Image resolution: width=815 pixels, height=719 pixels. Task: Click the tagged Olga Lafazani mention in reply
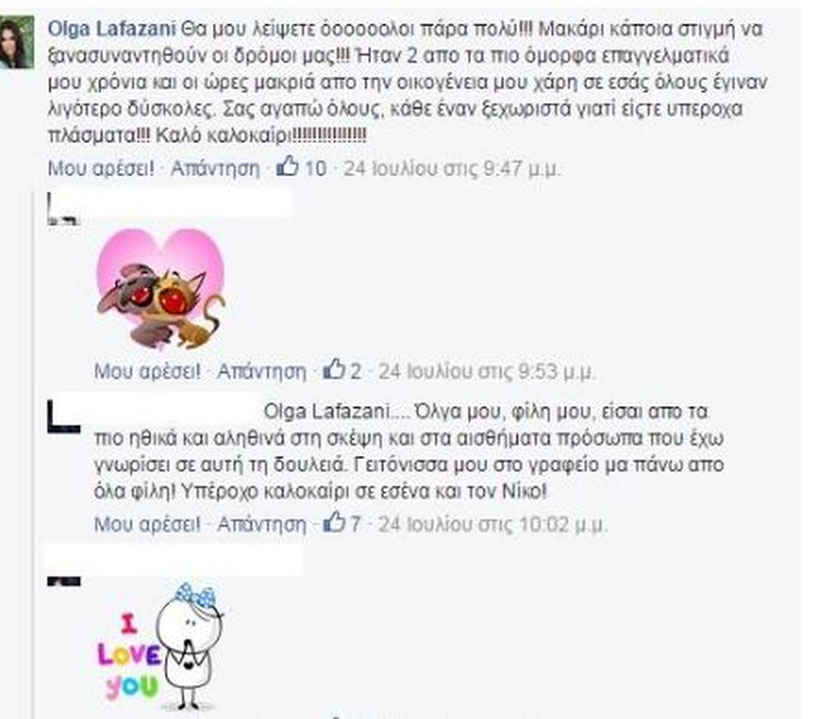coord(326,412)
